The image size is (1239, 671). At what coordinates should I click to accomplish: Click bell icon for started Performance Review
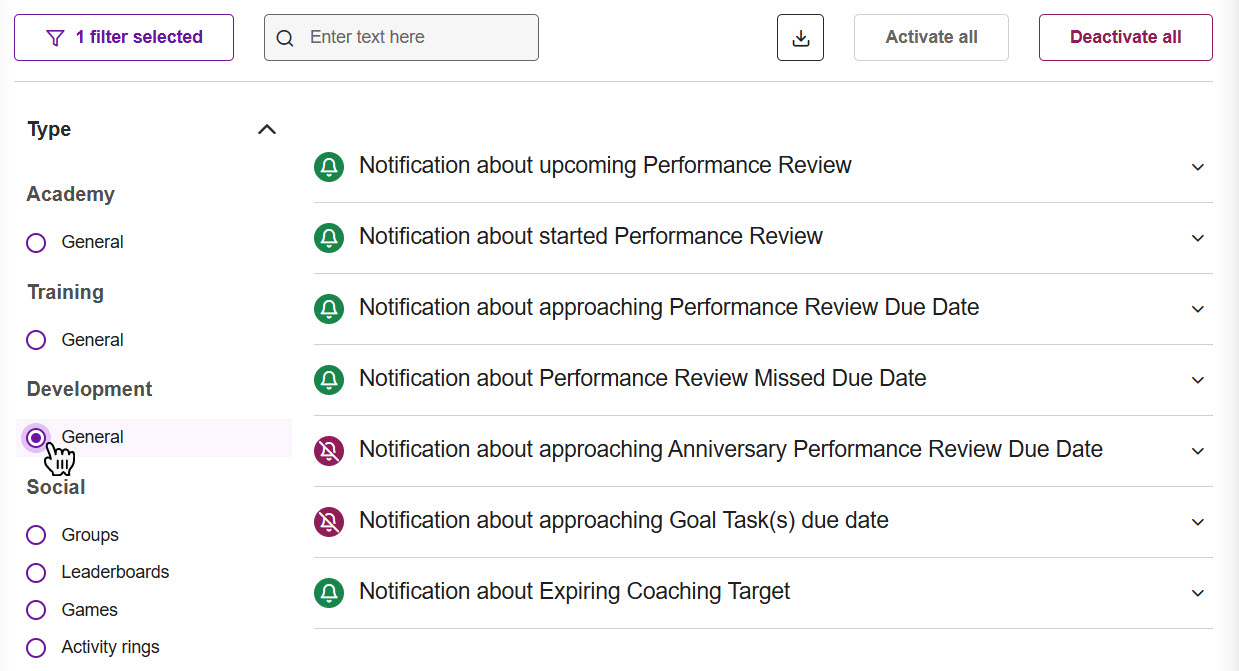click(x=329, y=238)
